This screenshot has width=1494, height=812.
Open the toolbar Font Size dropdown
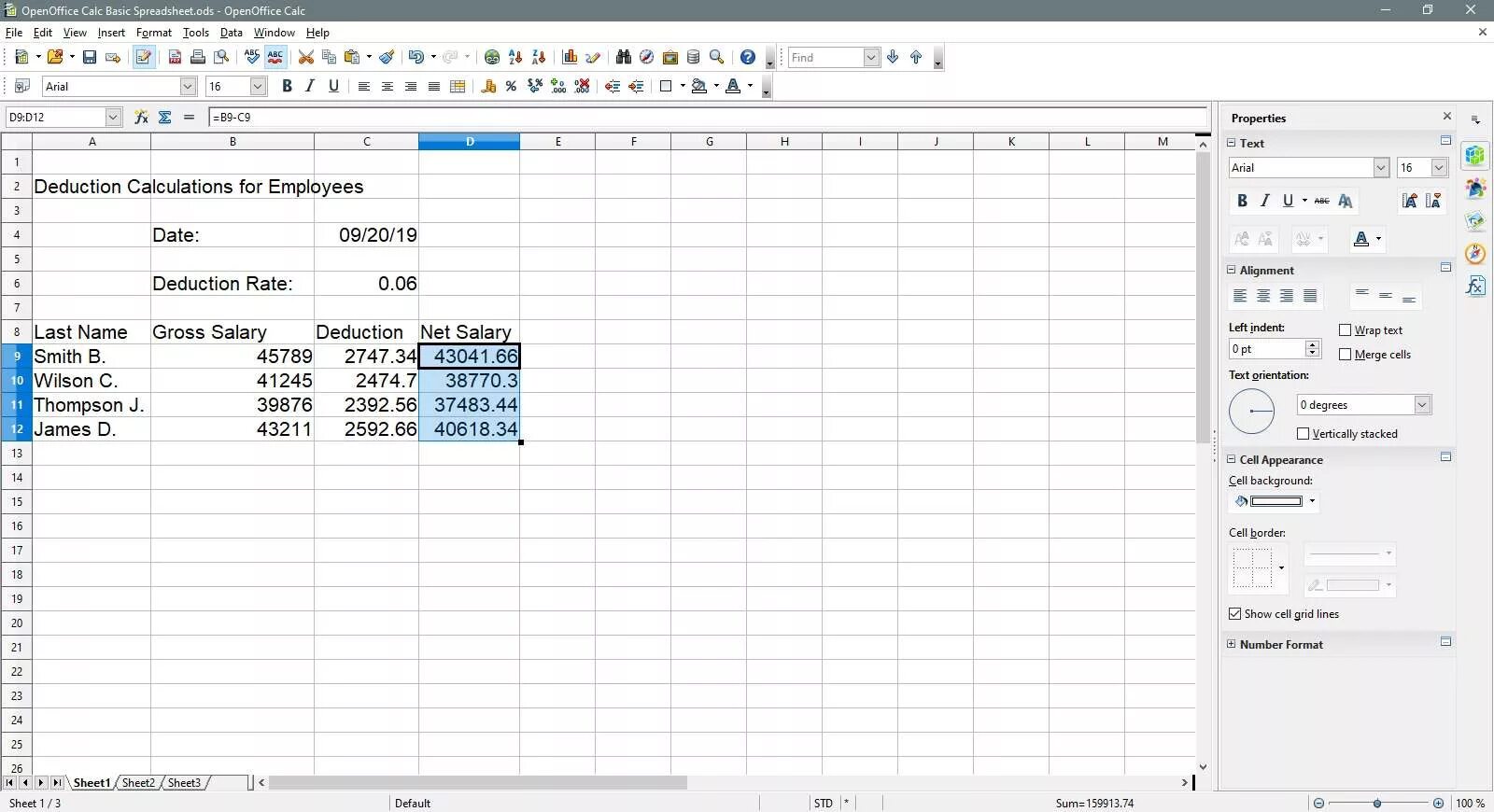(259, 86)
